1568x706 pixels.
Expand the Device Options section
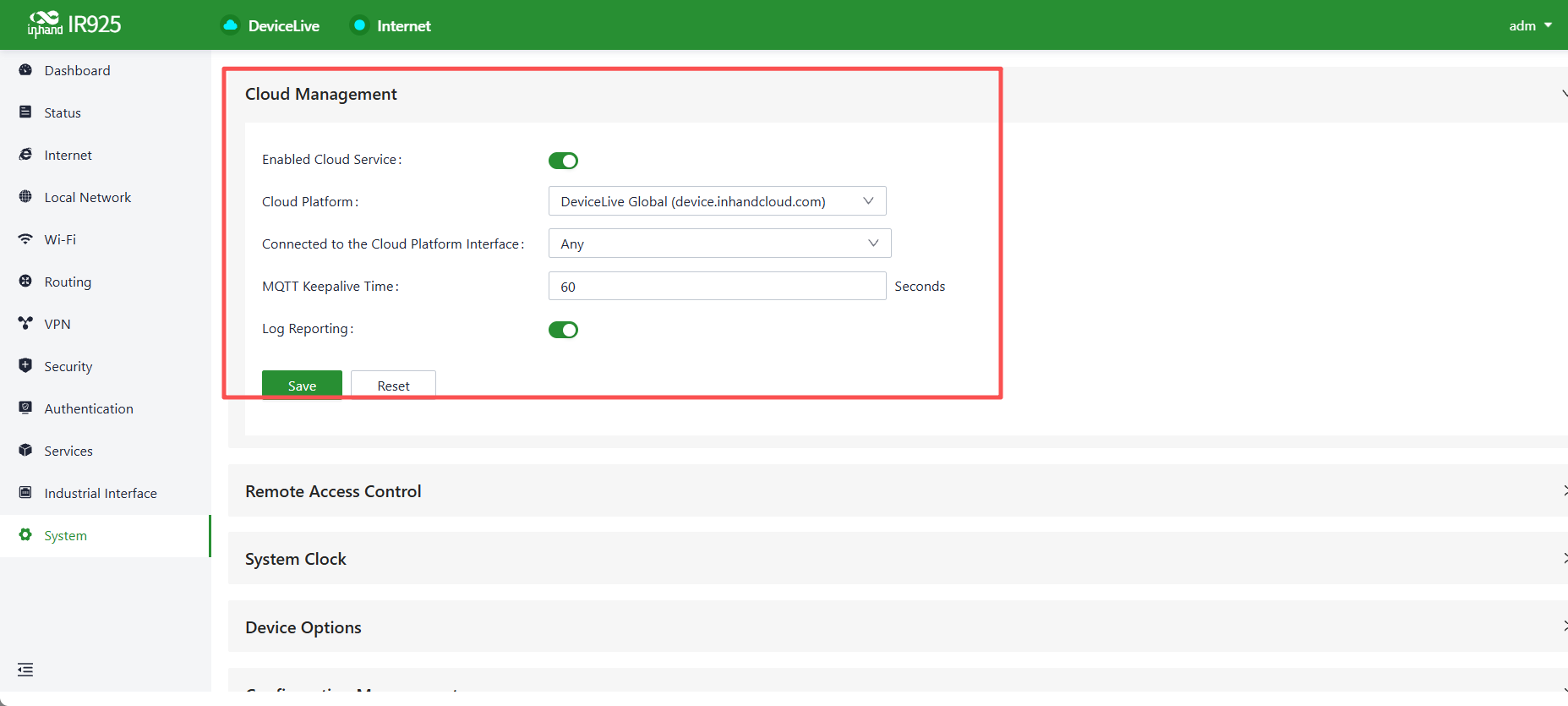898,627
